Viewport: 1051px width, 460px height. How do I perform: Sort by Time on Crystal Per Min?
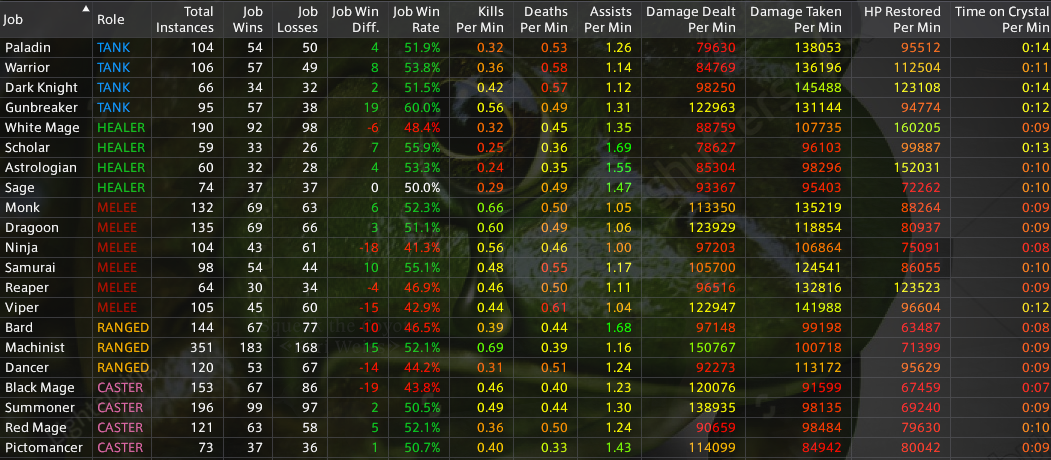(1001, 19)
